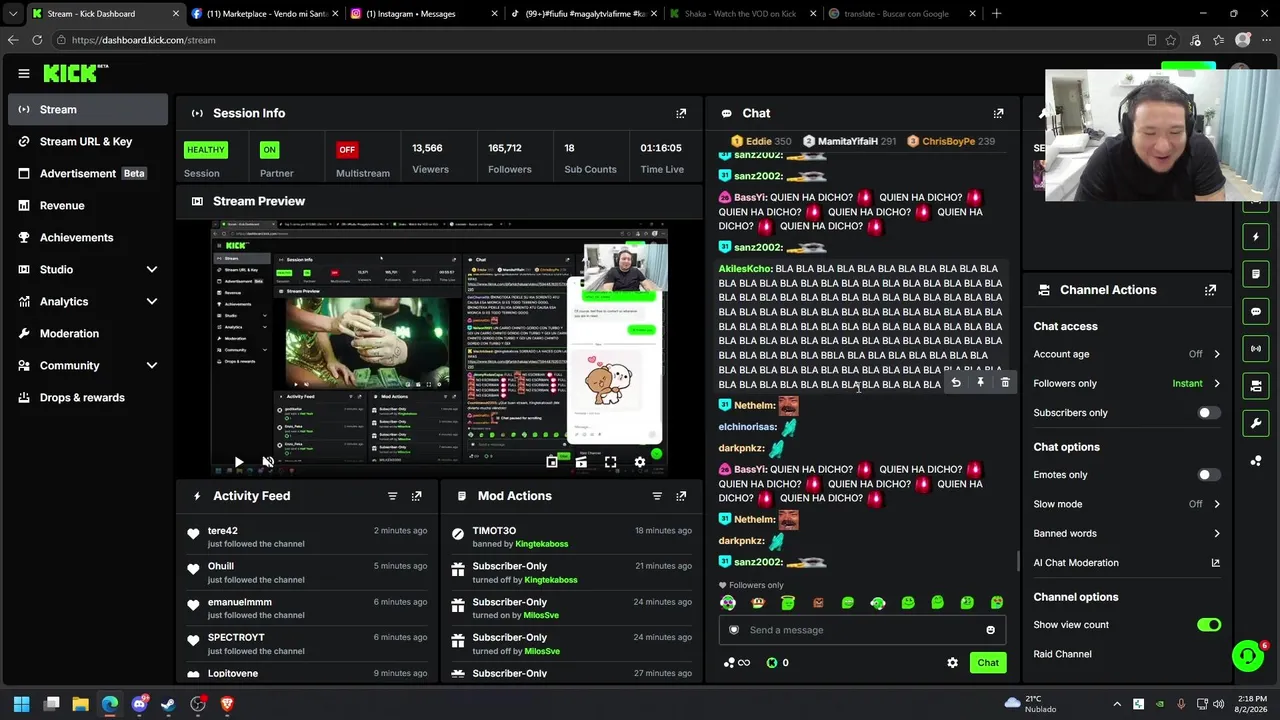Expand Banned words settings

[1127, 533]
